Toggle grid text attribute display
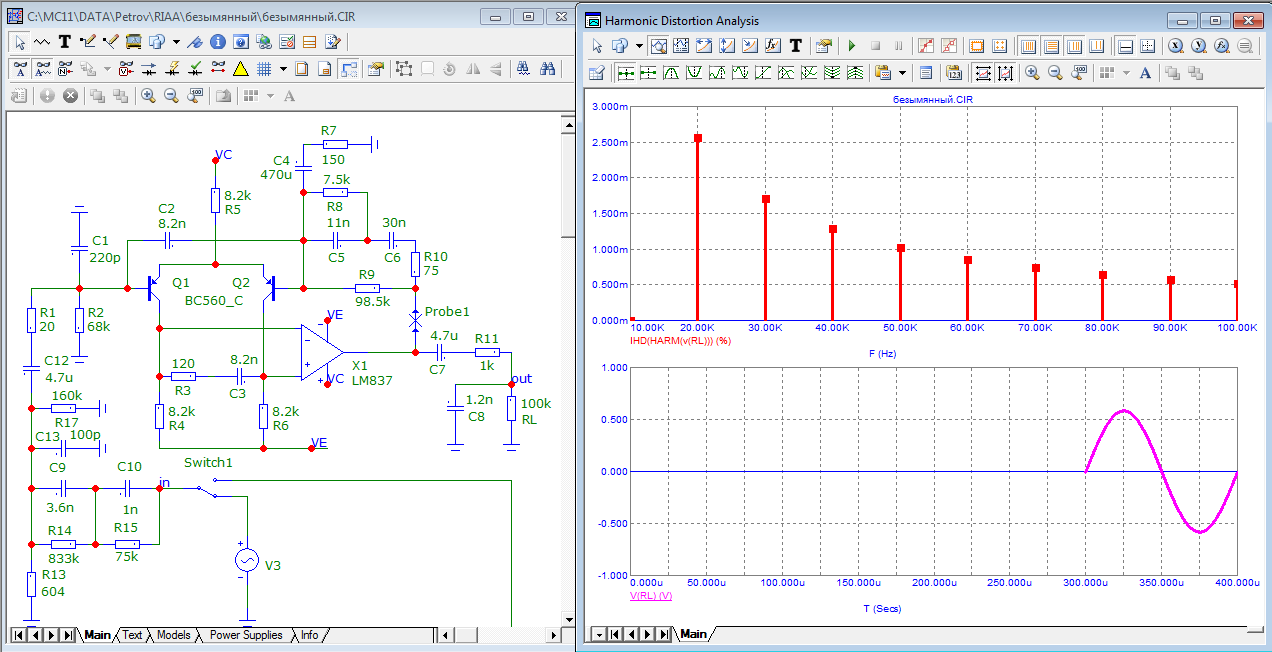The height and width of the screenshot is (652, 1272). coord(43,69)
